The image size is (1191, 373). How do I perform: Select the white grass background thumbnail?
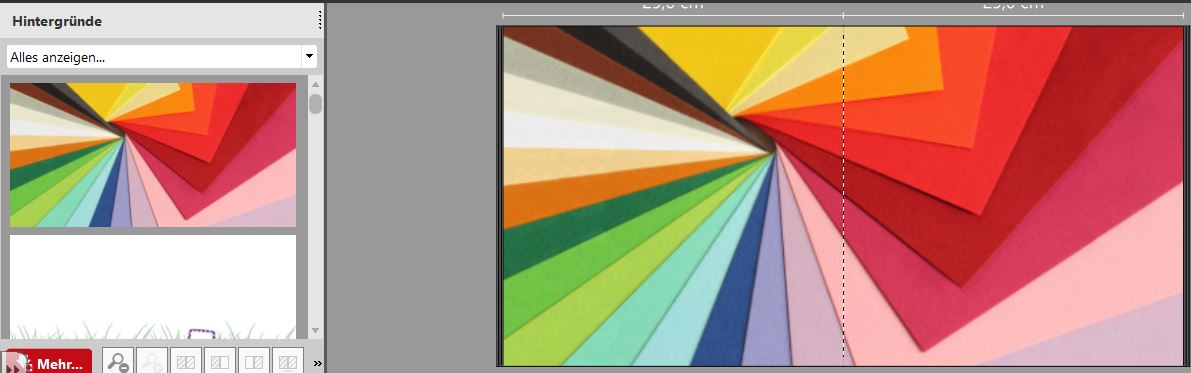pyautogui.click(x=153, y=286)
